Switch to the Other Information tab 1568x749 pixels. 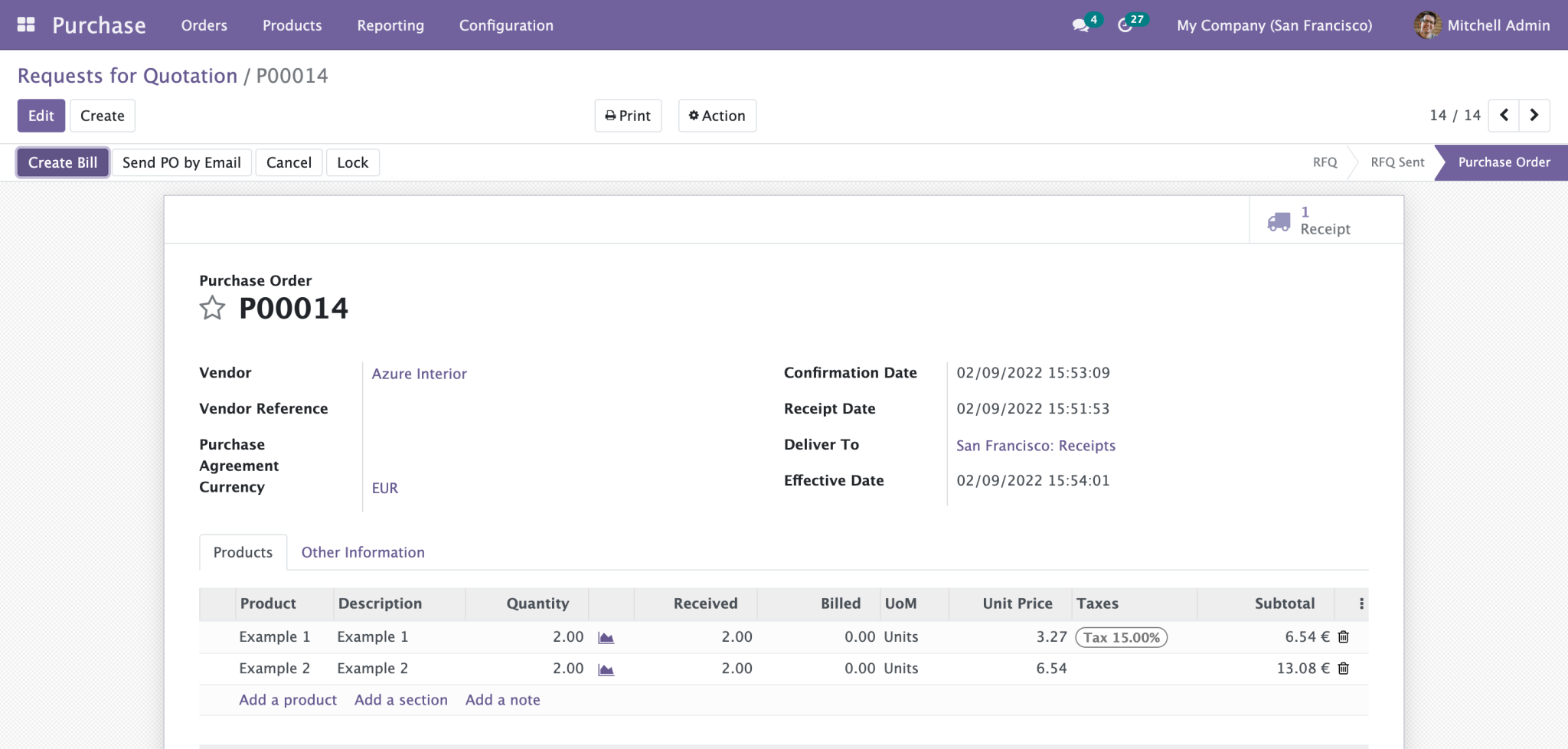tap(362, 552)
